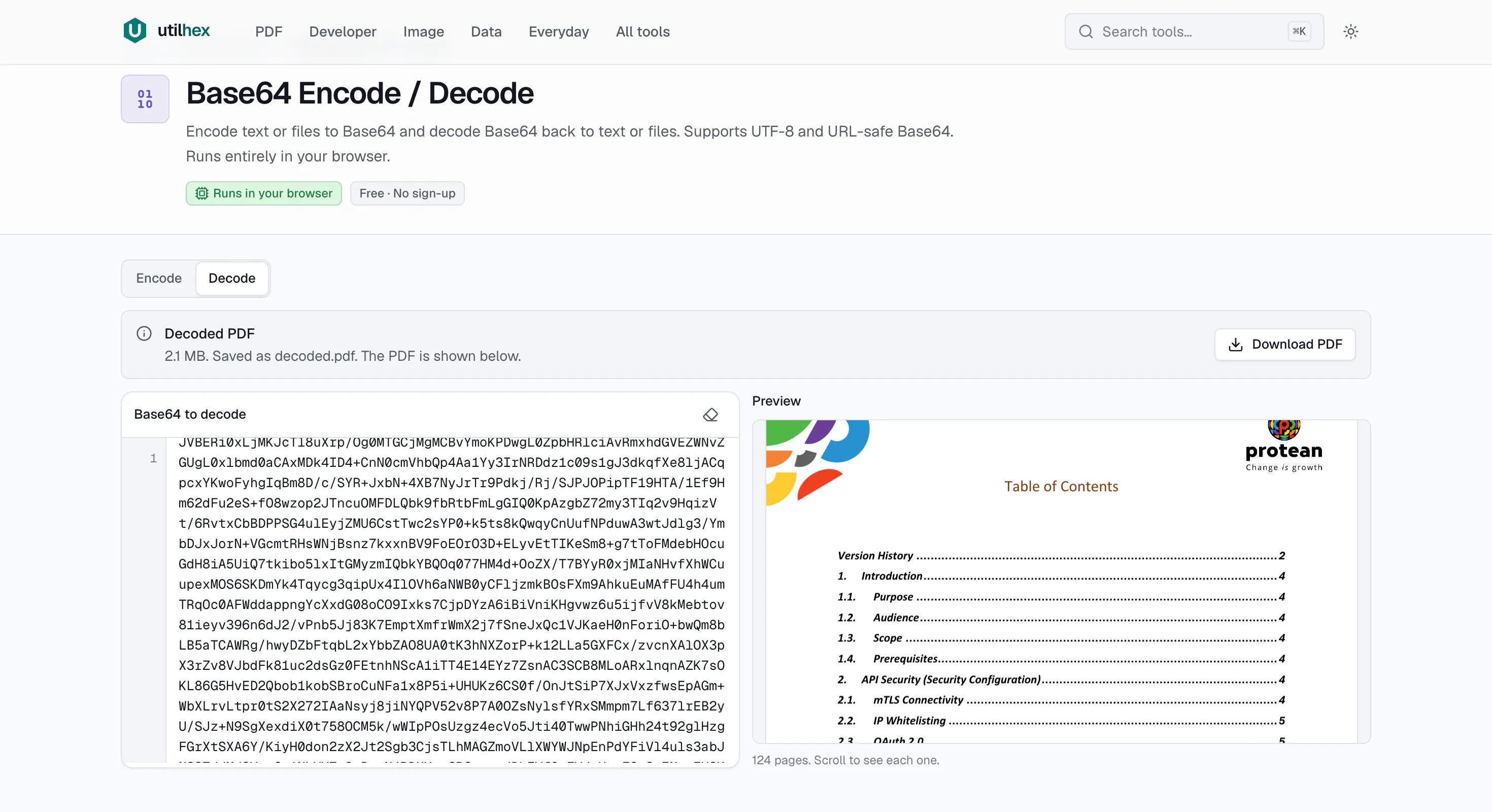The height and width of the screenshot is (812, 1492).
Task: Click the Base64 Encode / Decode page title
Action: pos(360,93)
